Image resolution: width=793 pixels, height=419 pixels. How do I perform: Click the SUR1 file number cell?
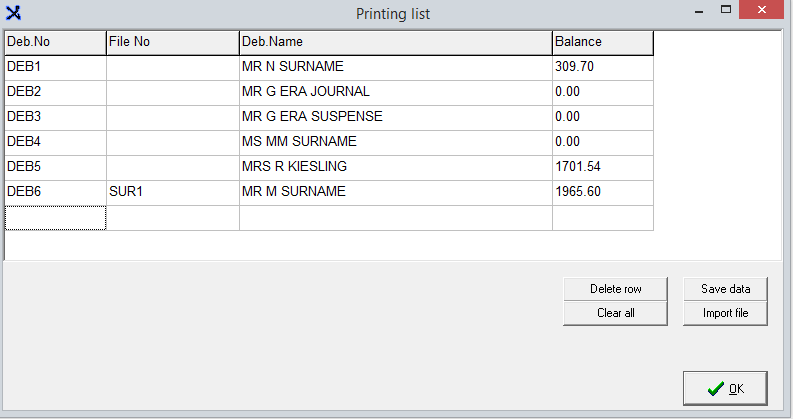(172, 192)
